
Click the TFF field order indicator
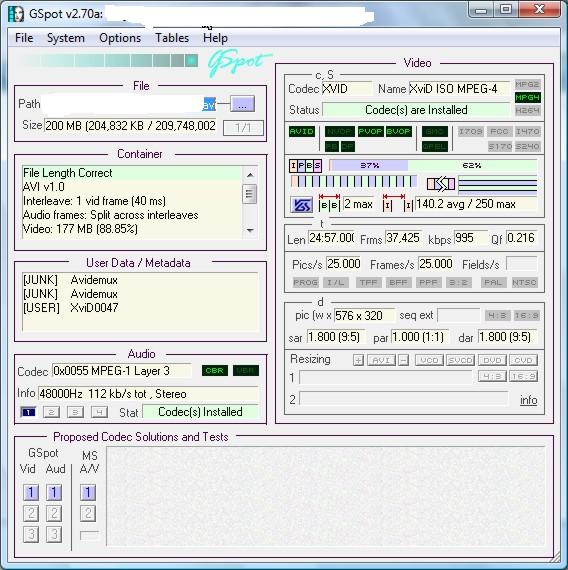[x=369, y=282]
